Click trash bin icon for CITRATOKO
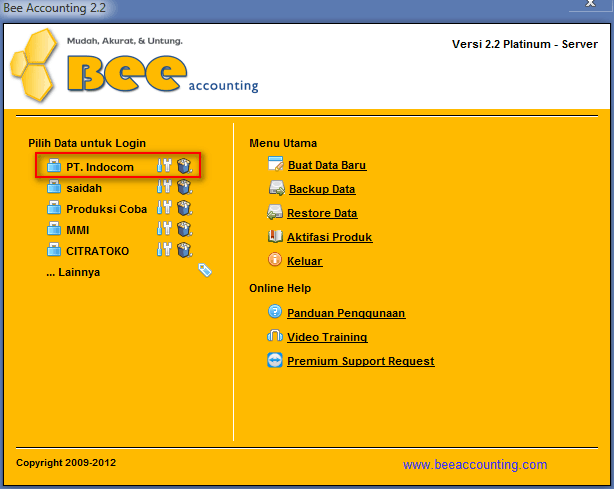The height and width of the screenshot is (489, 614). 184,250
